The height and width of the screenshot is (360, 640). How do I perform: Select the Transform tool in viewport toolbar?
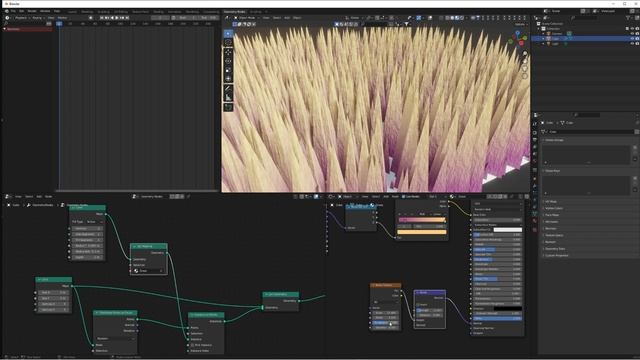pos(228,79)
